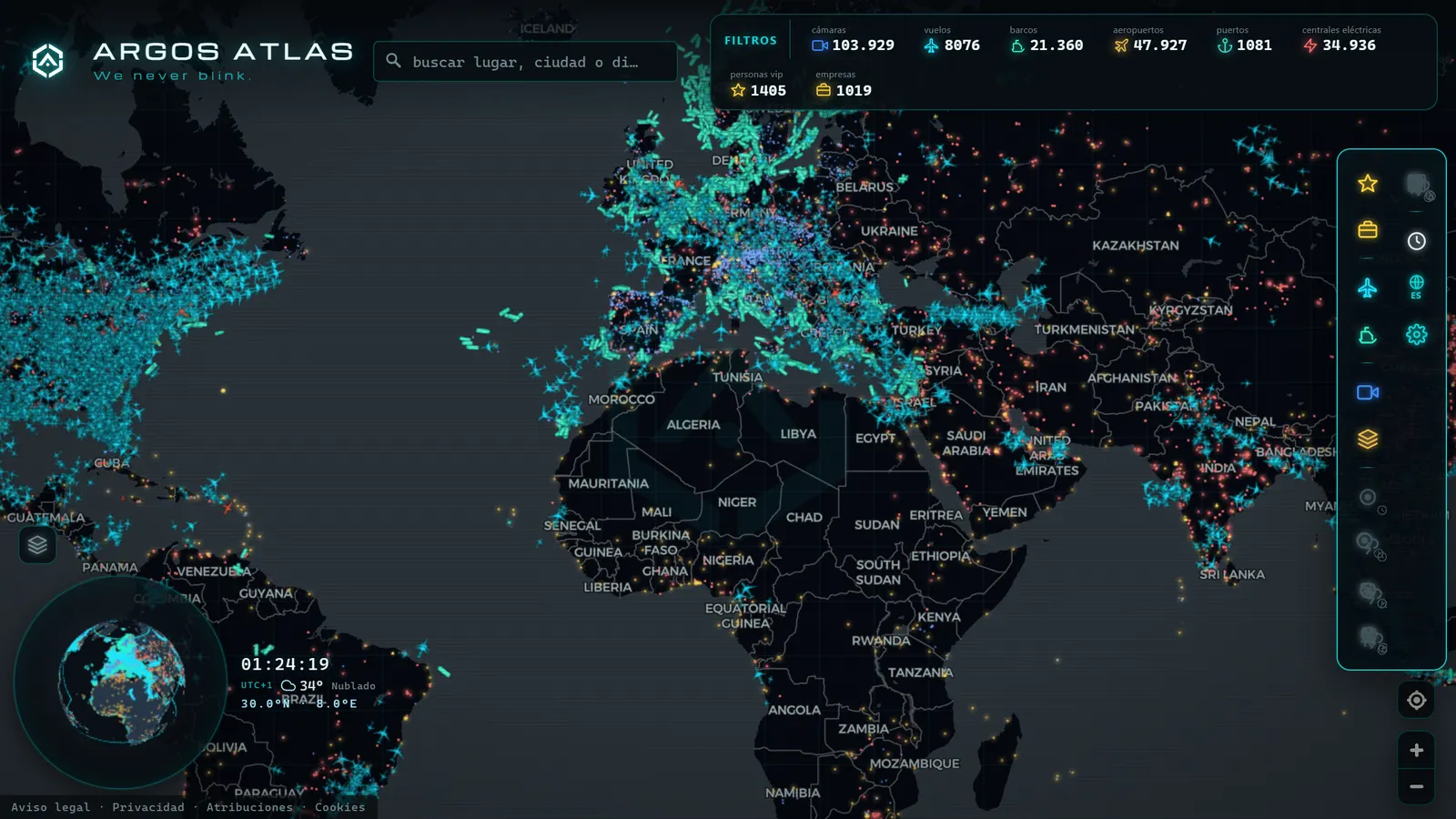Toggle the cámaras filter showing 103.929
1456x819 pixels.
tap(853, 39)
